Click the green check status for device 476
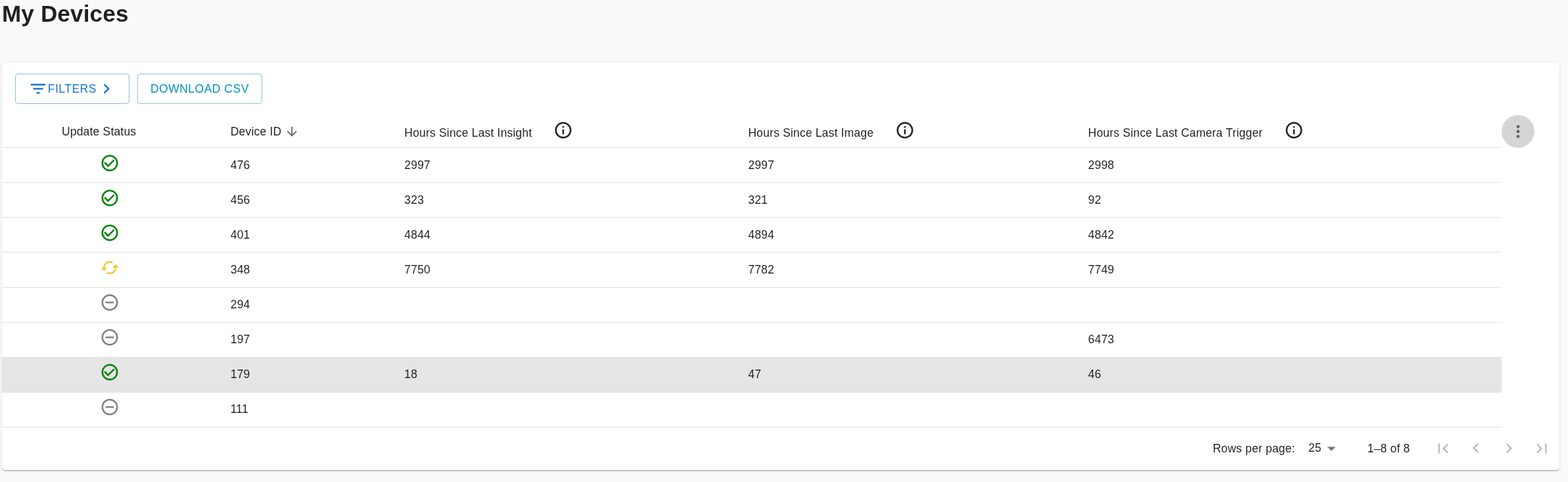This screenshot has height=482, width=1568. click(x=110, y=163)
